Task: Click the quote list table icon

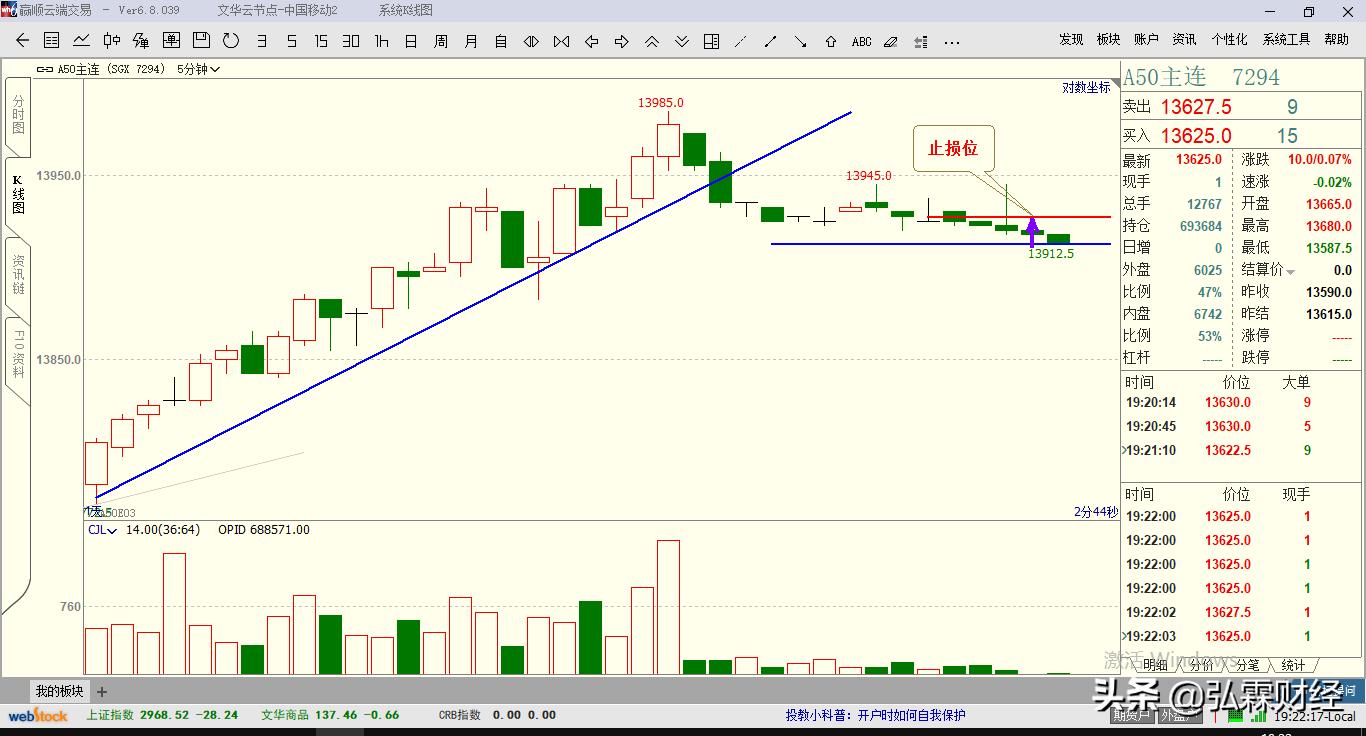Action: (x=51, y=41)
